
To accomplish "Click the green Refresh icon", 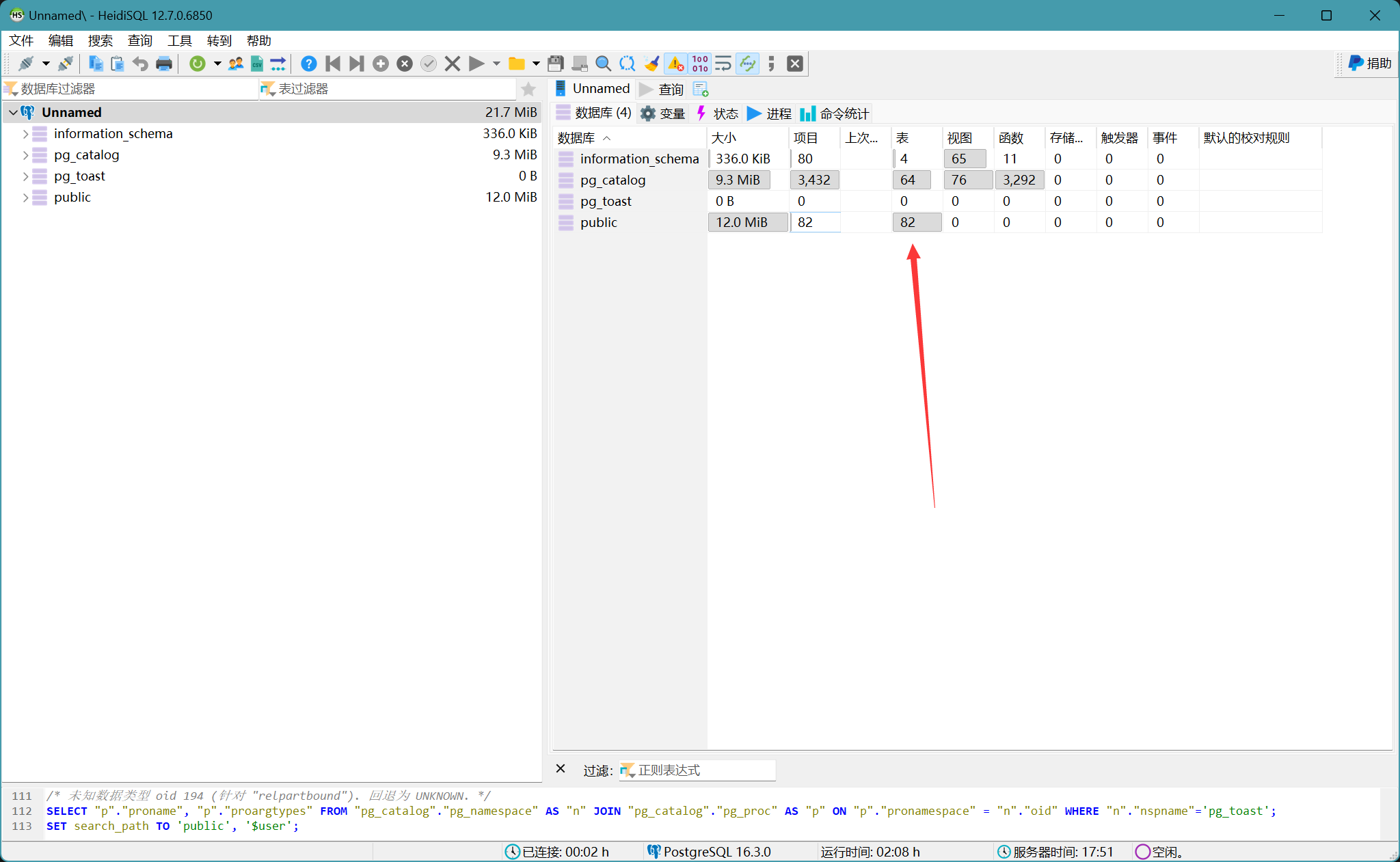I will [198, 64].
